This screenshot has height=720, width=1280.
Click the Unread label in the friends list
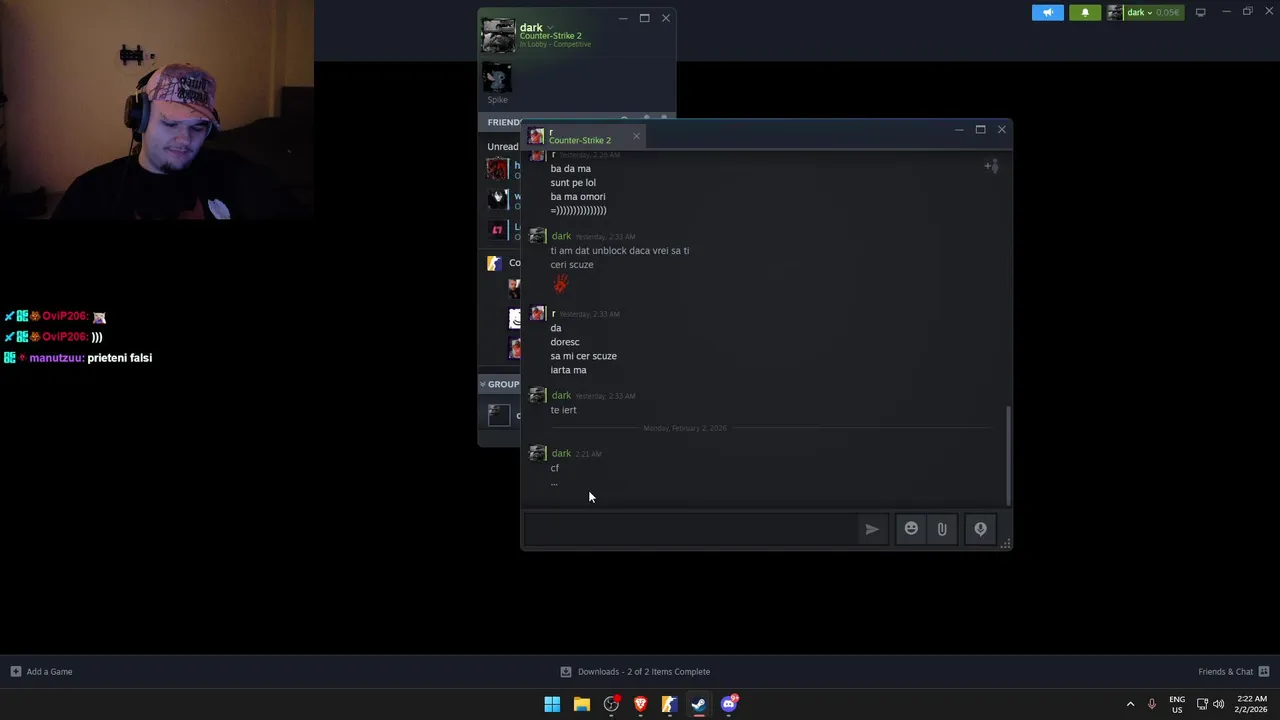tap(503, 147)
